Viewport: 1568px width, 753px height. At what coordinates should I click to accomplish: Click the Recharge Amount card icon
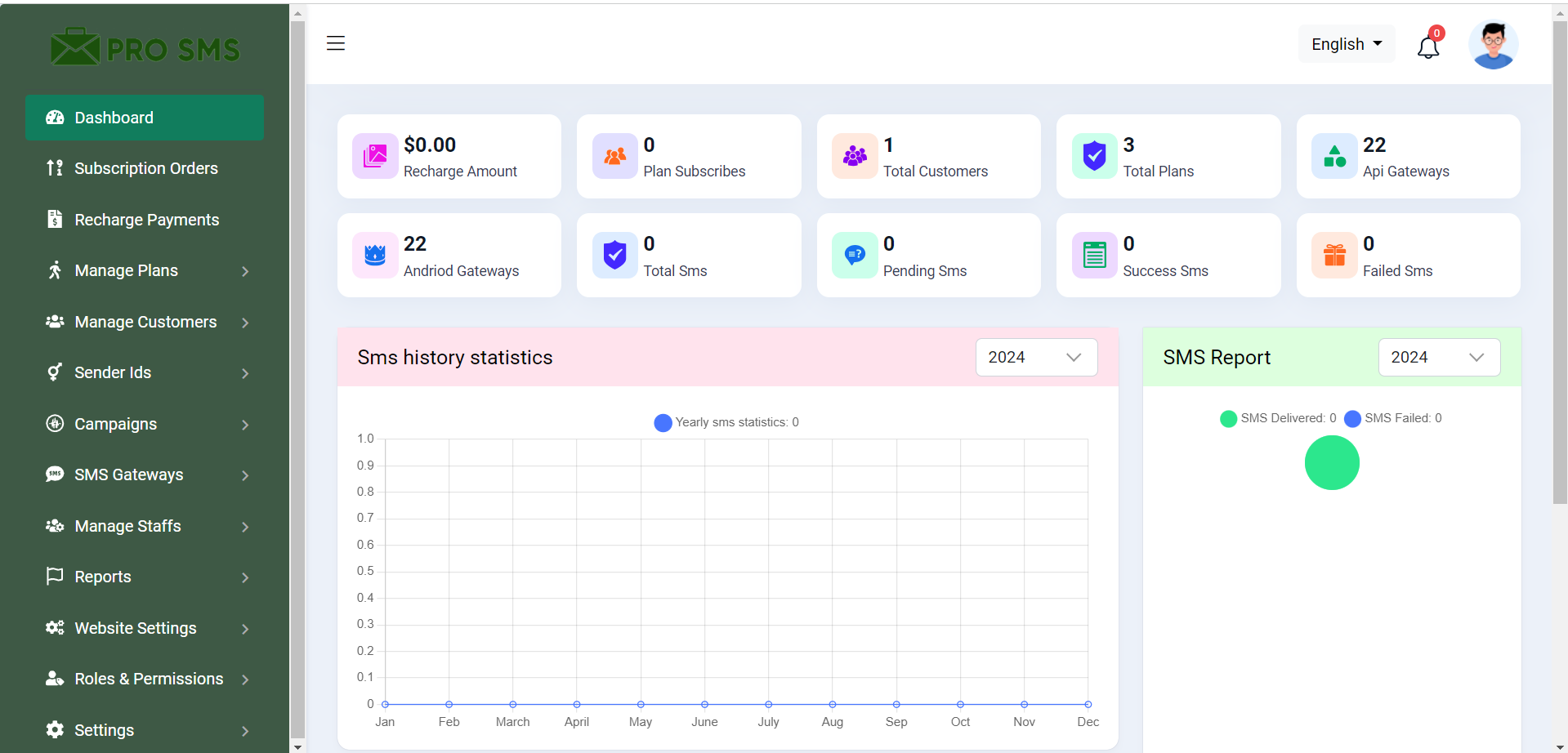[x=375, y=156]
